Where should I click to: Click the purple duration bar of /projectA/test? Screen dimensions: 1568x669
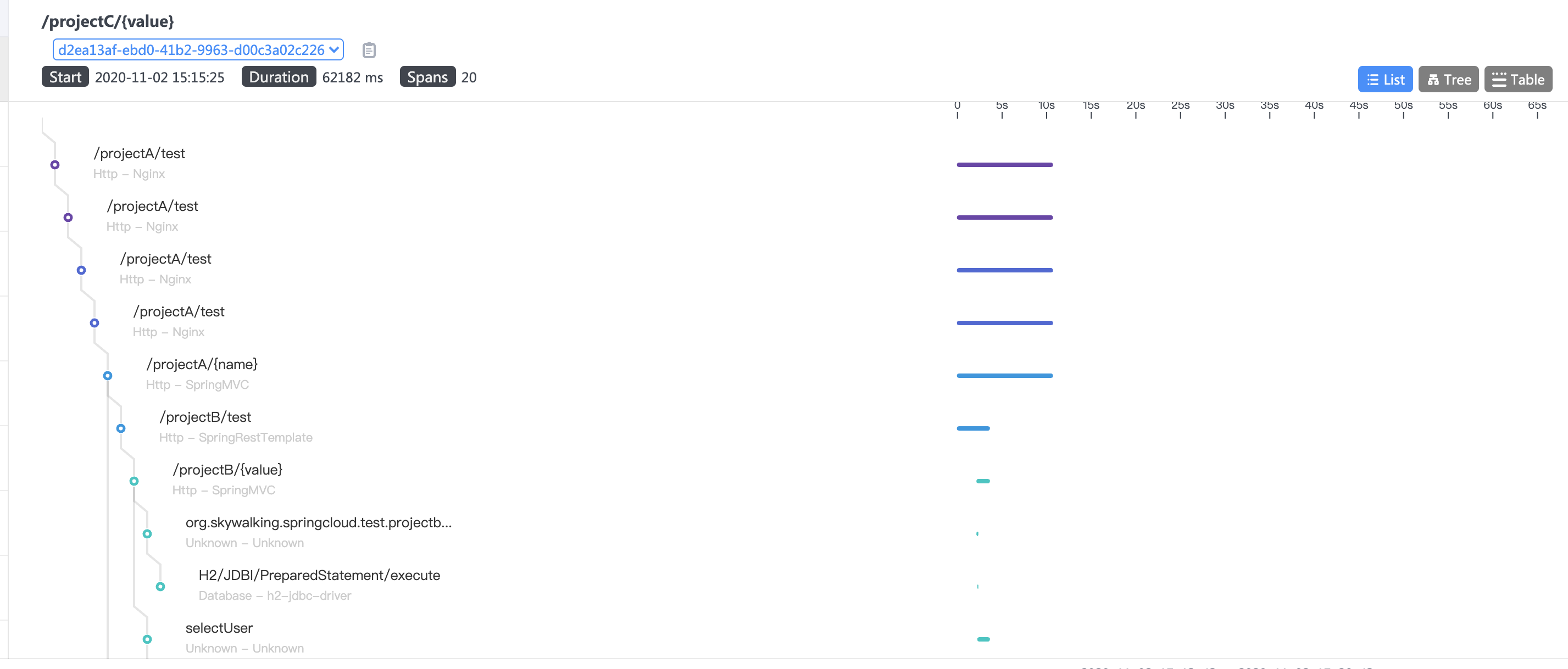point(1004,164)
